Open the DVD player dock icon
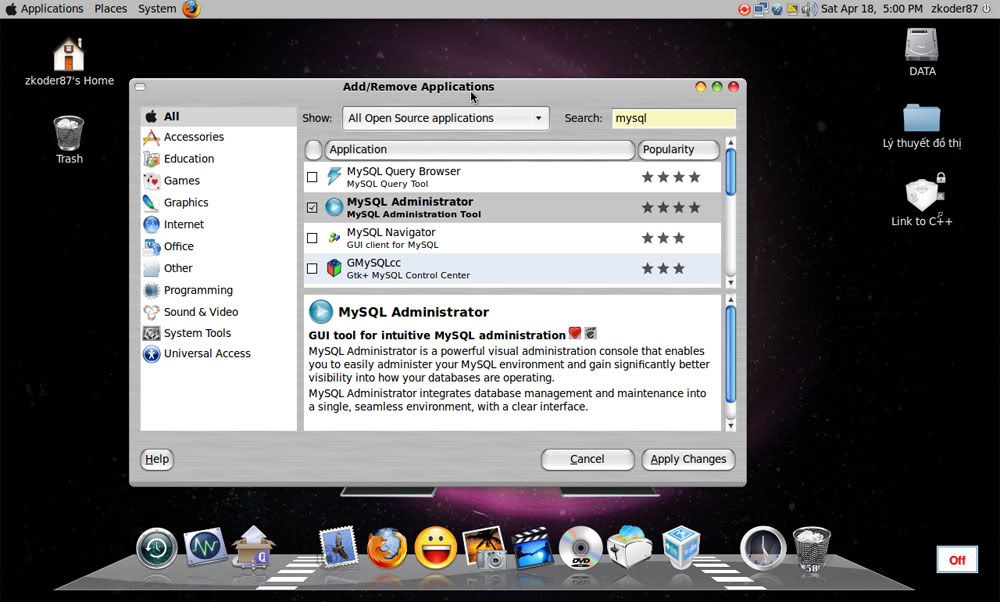 [x=580, y=548]
